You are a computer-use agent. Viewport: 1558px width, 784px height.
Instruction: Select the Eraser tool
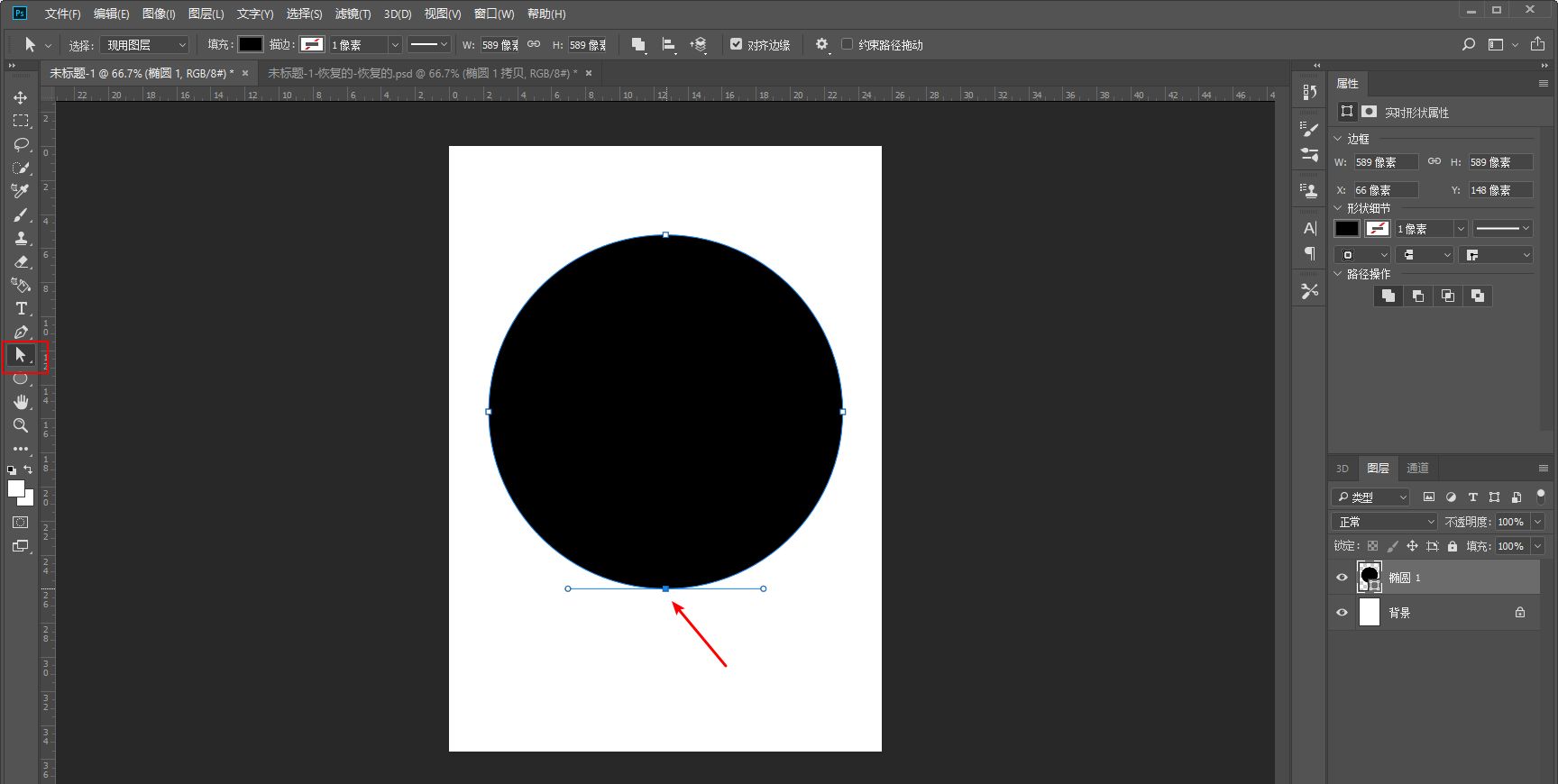(21, 261)
